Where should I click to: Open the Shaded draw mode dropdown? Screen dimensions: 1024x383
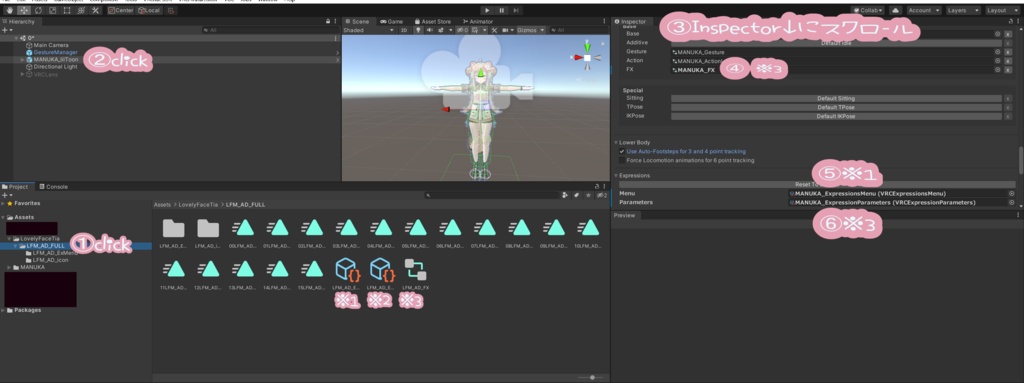(x=369, y=30)
